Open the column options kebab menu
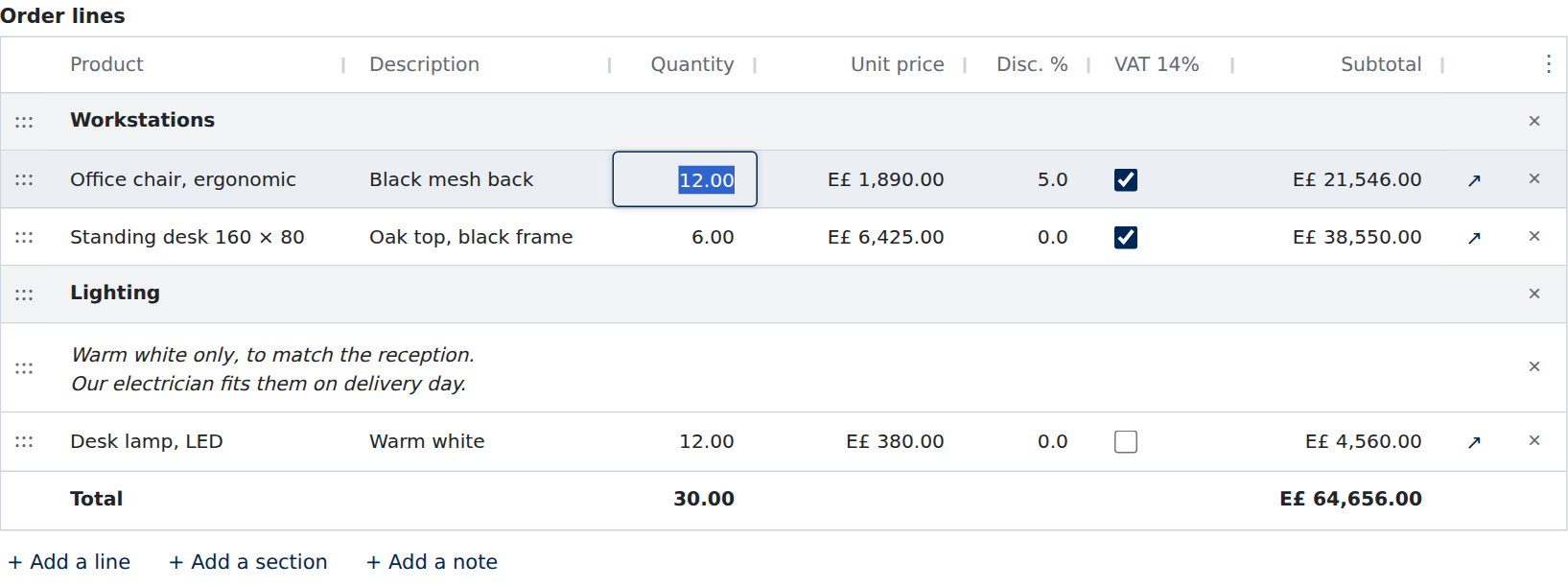The width and height of the screenshot is (1568, 587). [1548, 64]
